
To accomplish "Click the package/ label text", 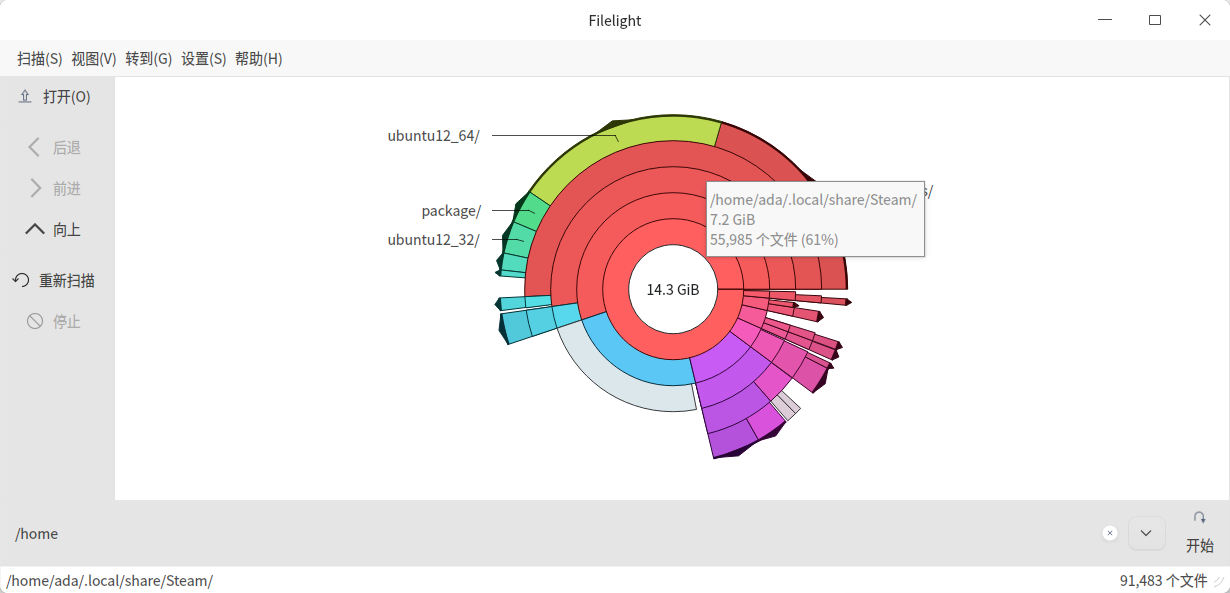I will click(452, 211).
